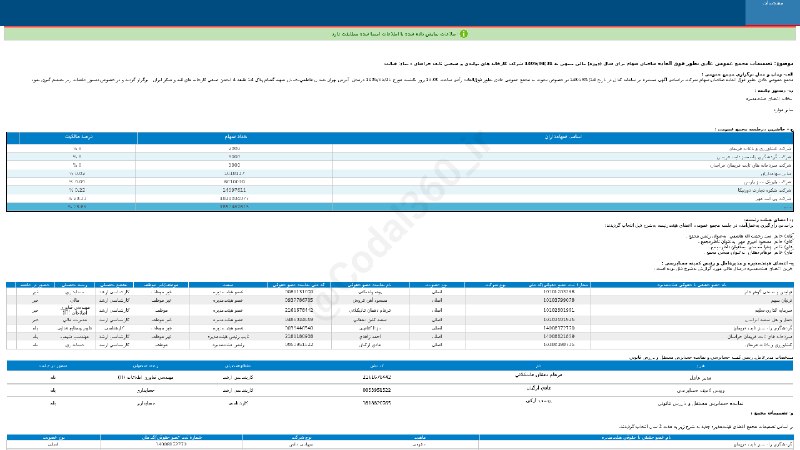Click the national ID 10102501691 cell
Image resolution: width=800 pixels, height=450 pixels.
coord(559,310)
